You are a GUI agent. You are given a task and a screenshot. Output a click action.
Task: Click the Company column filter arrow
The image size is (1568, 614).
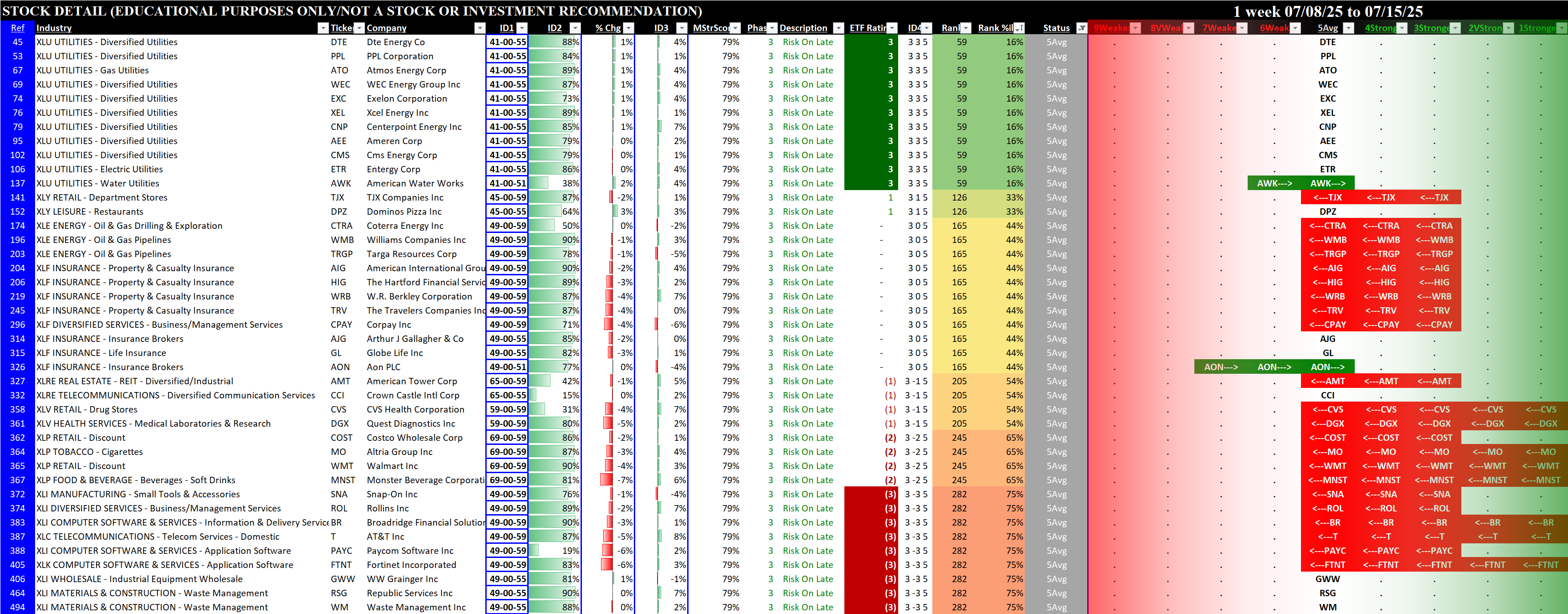click(480, 28)
